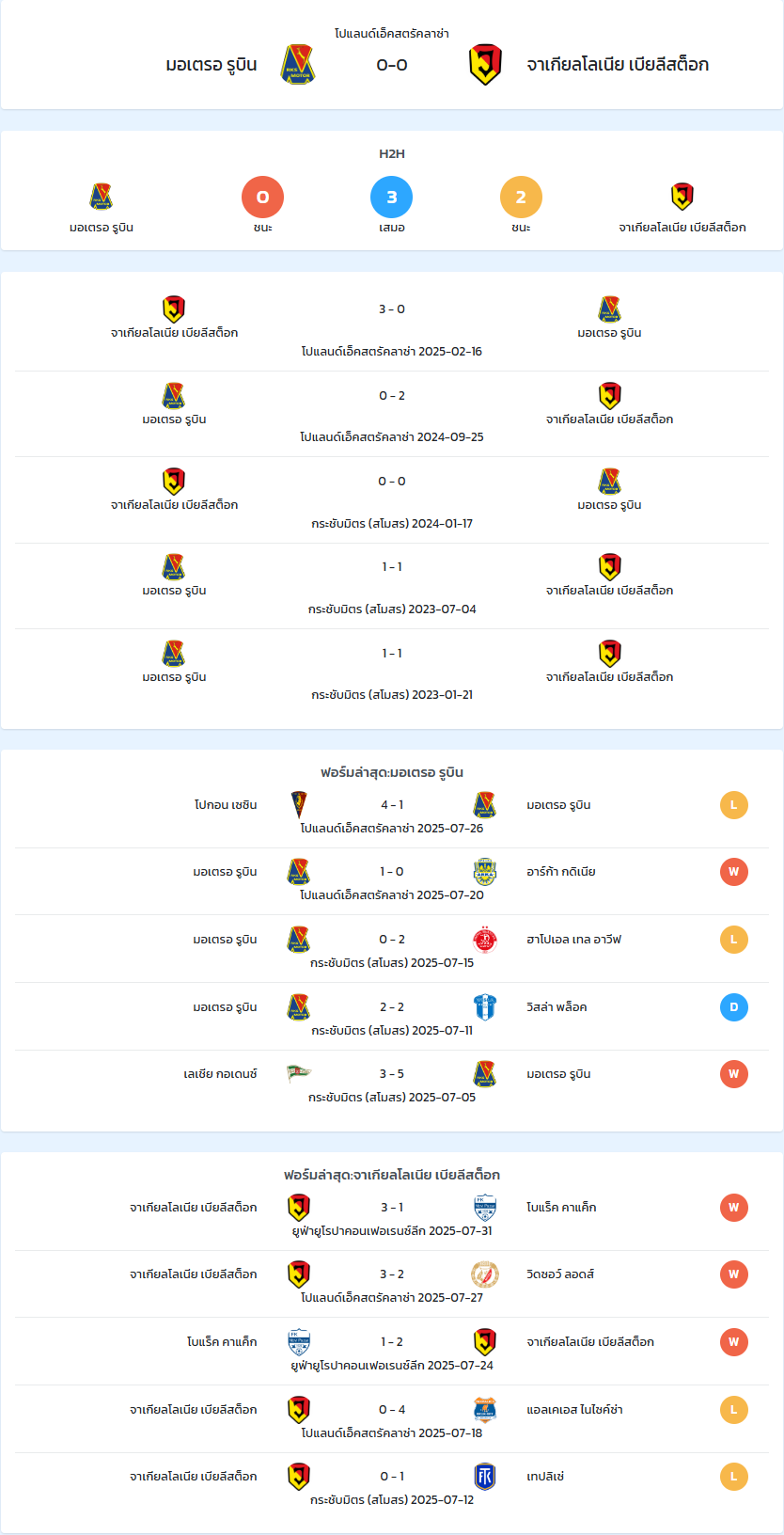Open the 3 - 0 match from 2025-02-16
The width and height of the screenshot is (784, 1535).
[x=392, y=327]
